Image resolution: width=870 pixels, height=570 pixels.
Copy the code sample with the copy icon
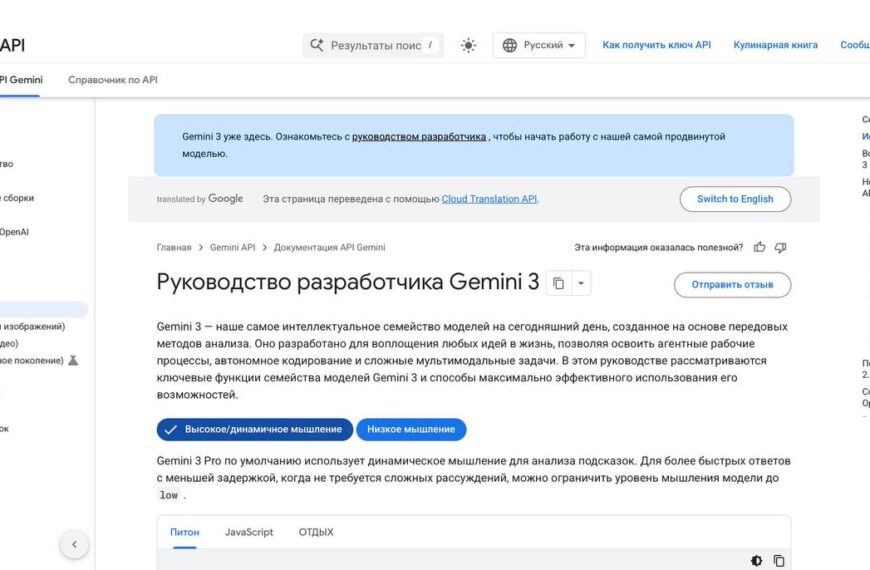point(779,561)
